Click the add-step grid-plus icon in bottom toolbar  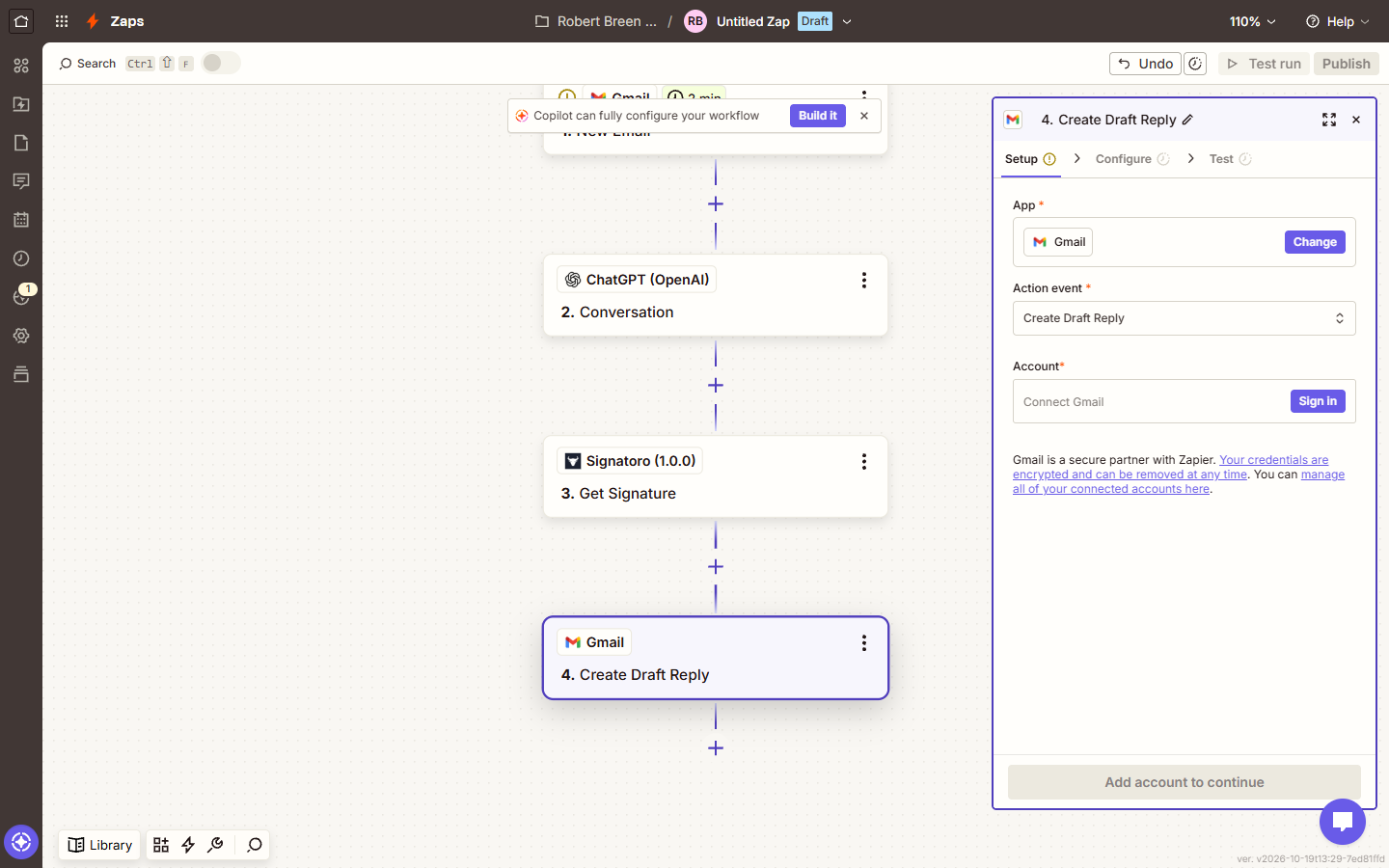coord(161,845)
